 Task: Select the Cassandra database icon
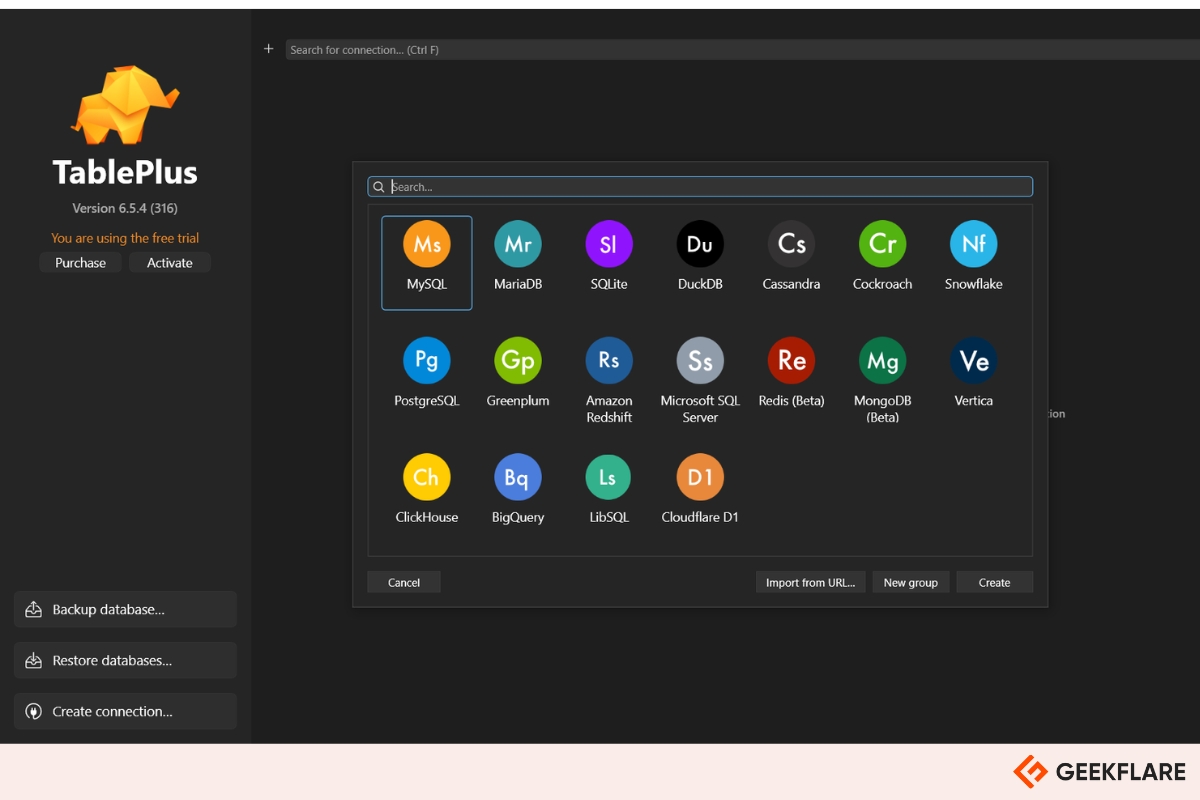pyautogui.click(x=791, y=244)
